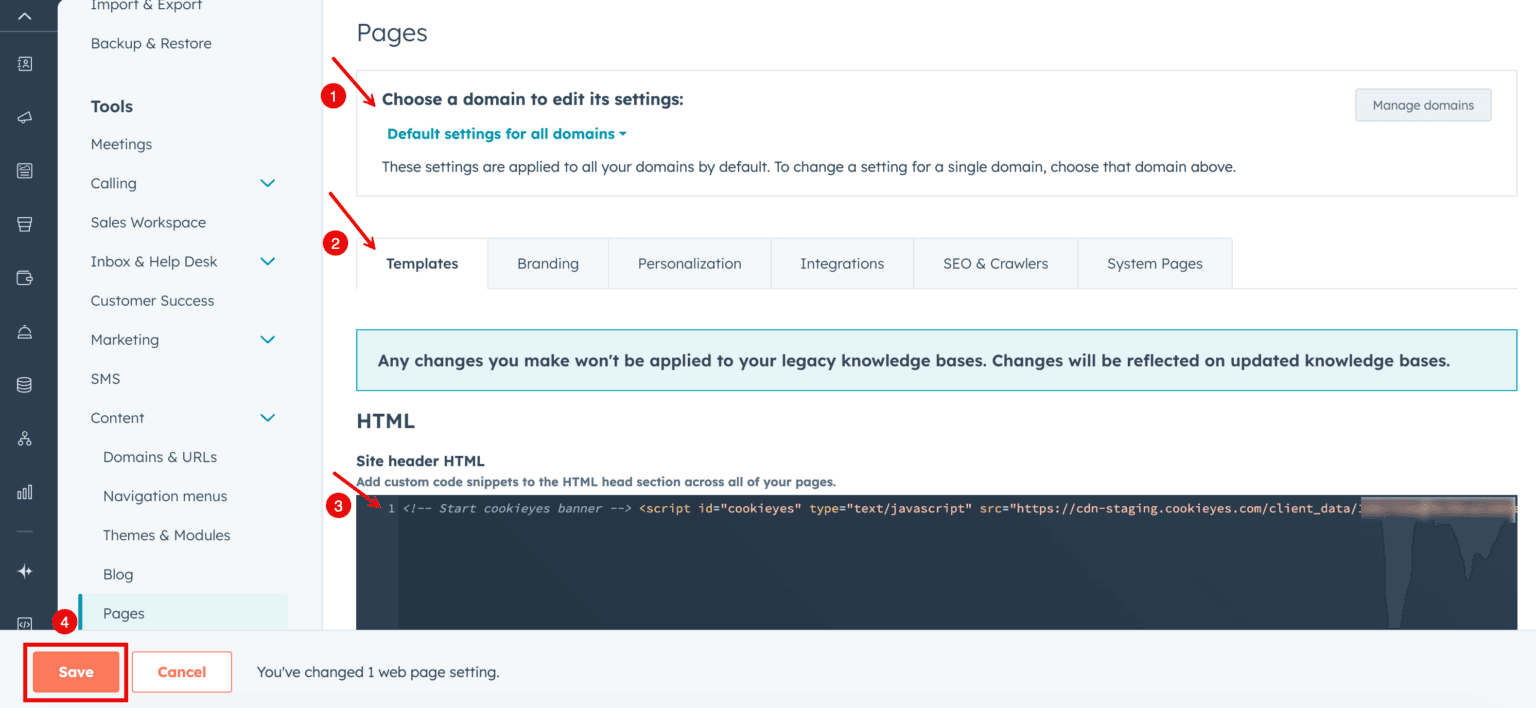Open Default settings for all domains dropdown
The image size is (1536, 708).
(507, 134)
